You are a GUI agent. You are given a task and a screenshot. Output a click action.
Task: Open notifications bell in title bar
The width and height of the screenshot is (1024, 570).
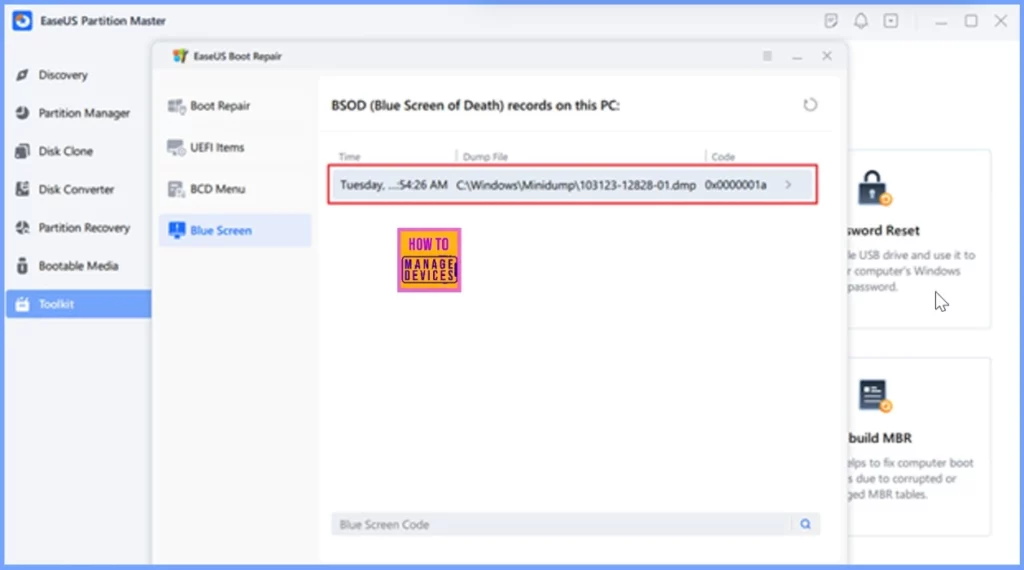(x=861, y=21)
